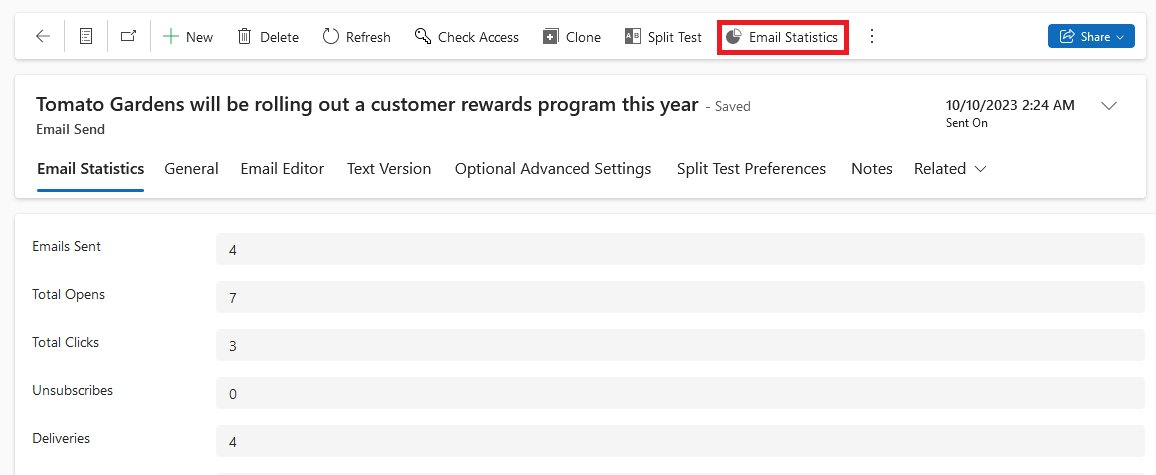
Task: Start a Split Test
Action: pos(664,36)
